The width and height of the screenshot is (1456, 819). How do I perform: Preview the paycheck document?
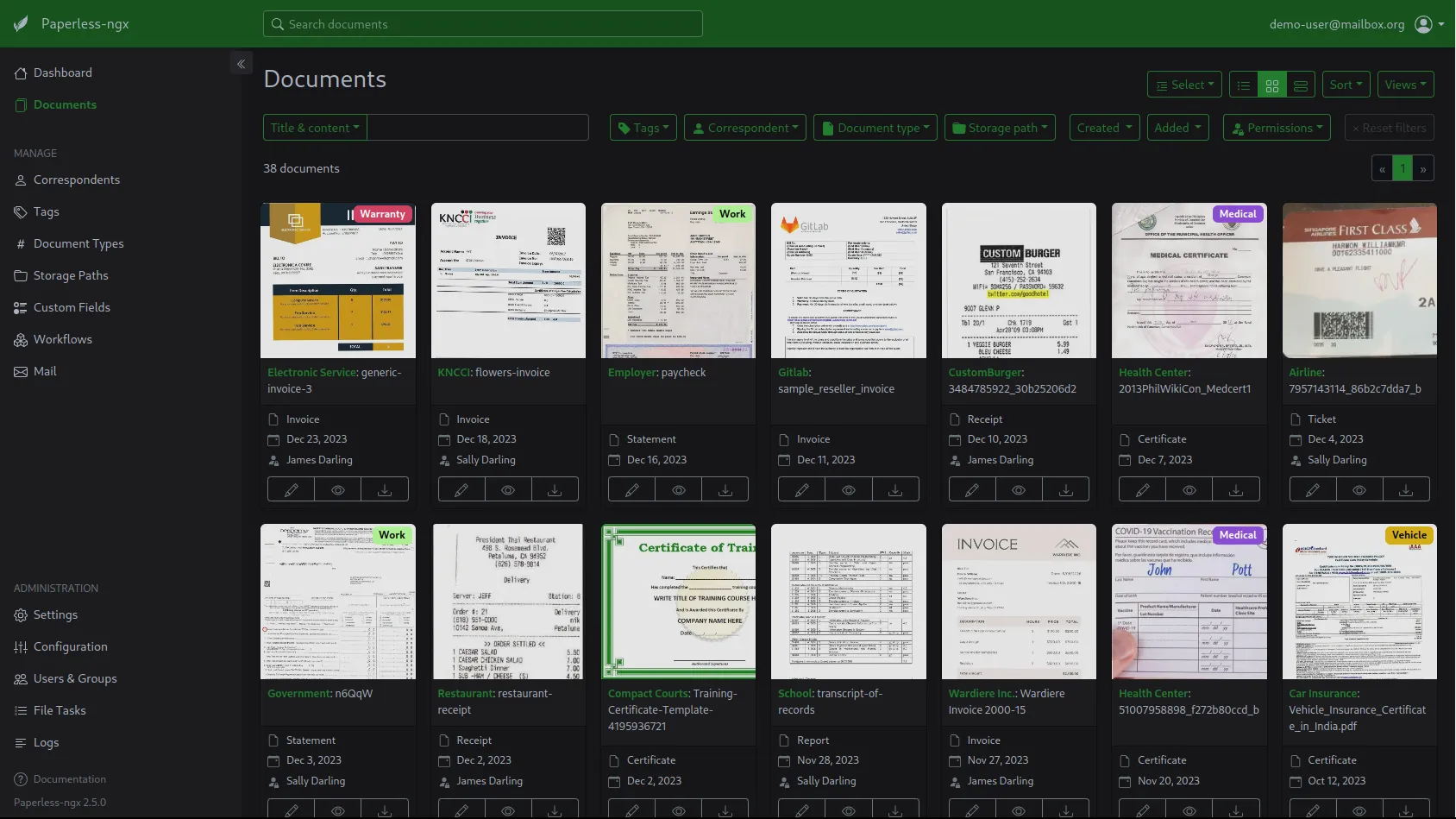point(678,489)
